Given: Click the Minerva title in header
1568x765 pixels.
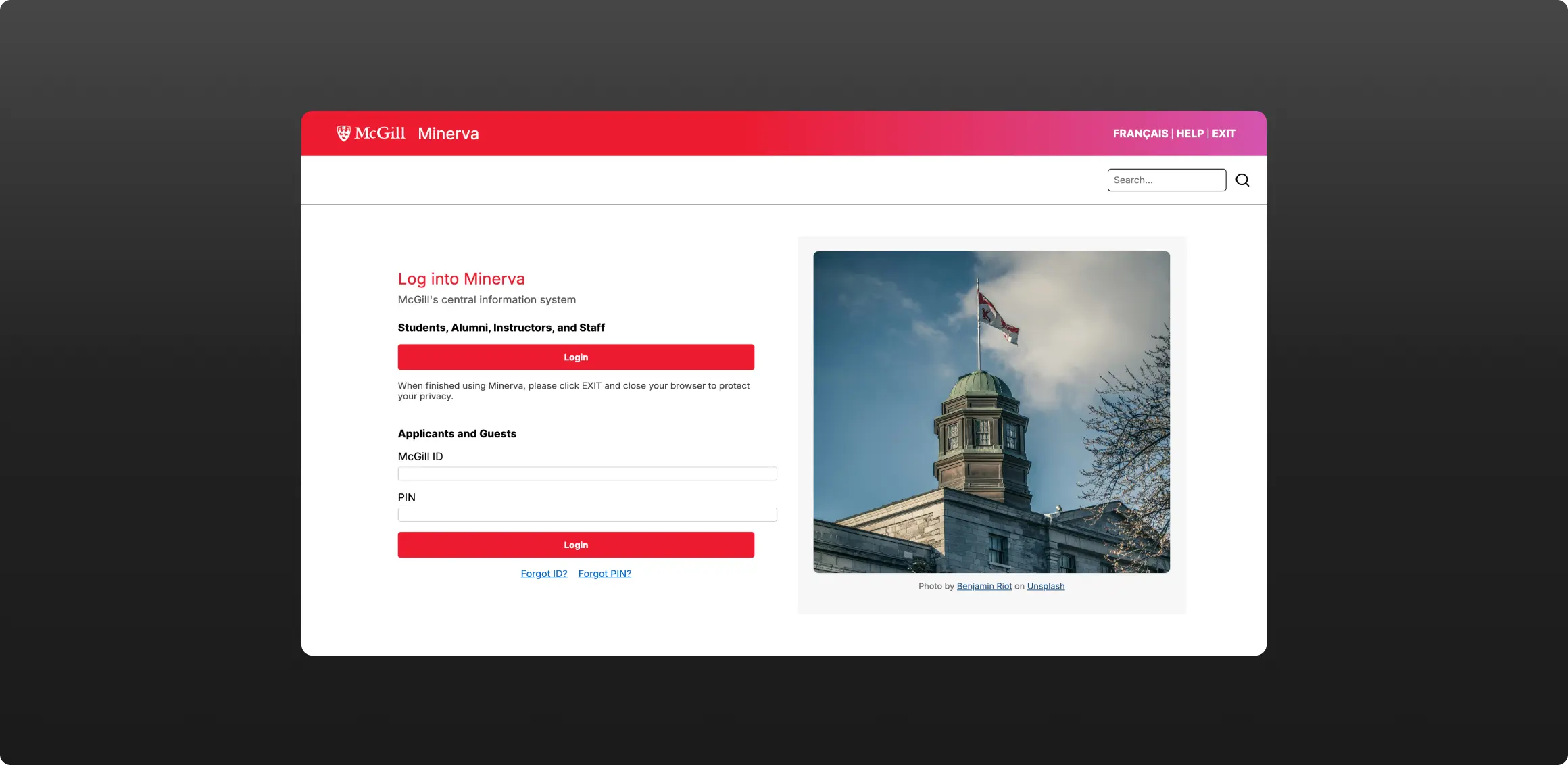Looking at the screenshot, I should 448,134.
